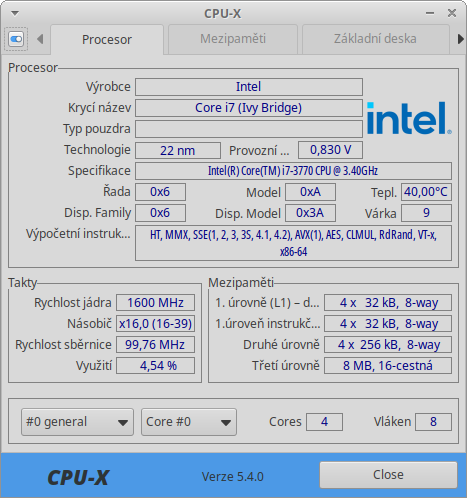Select the Model value 0xA
Image resolution: width=467 pixels, height=498 pixels.
[x=310, y=192]
